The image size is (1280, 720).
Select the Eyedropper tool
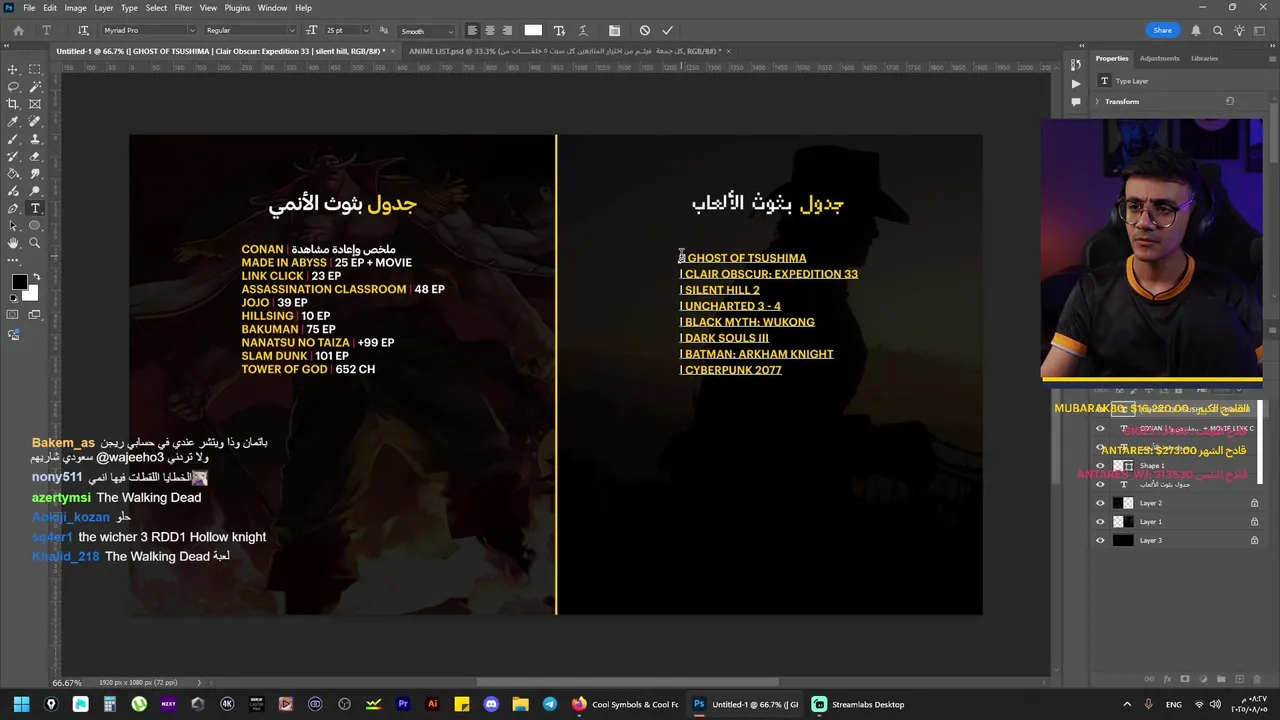coord(13,121)
